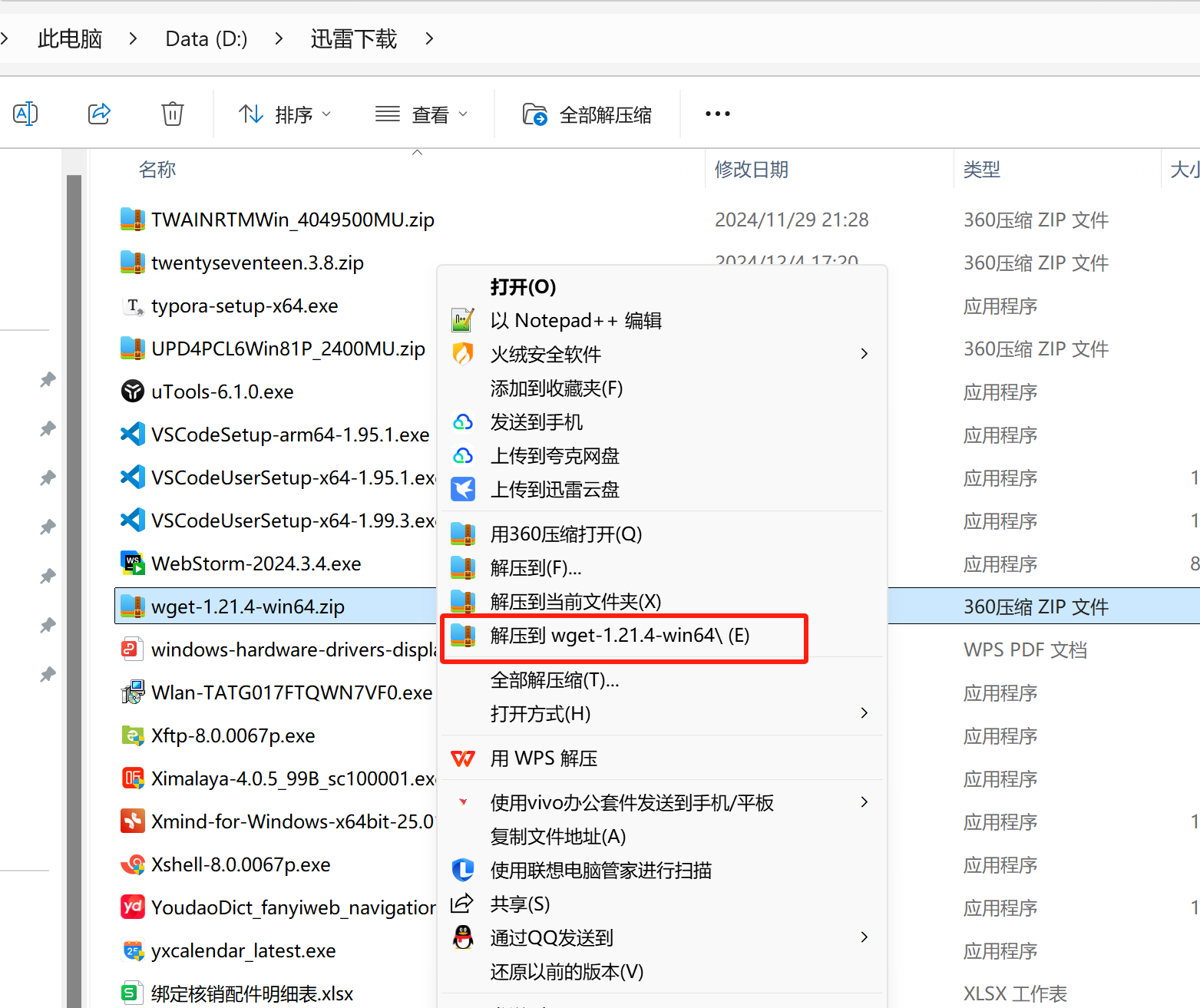The image size is (1200, 1008).
Task: Click the Xshell-8.0.0067p.exe file icon
Action: click(133, 864)
